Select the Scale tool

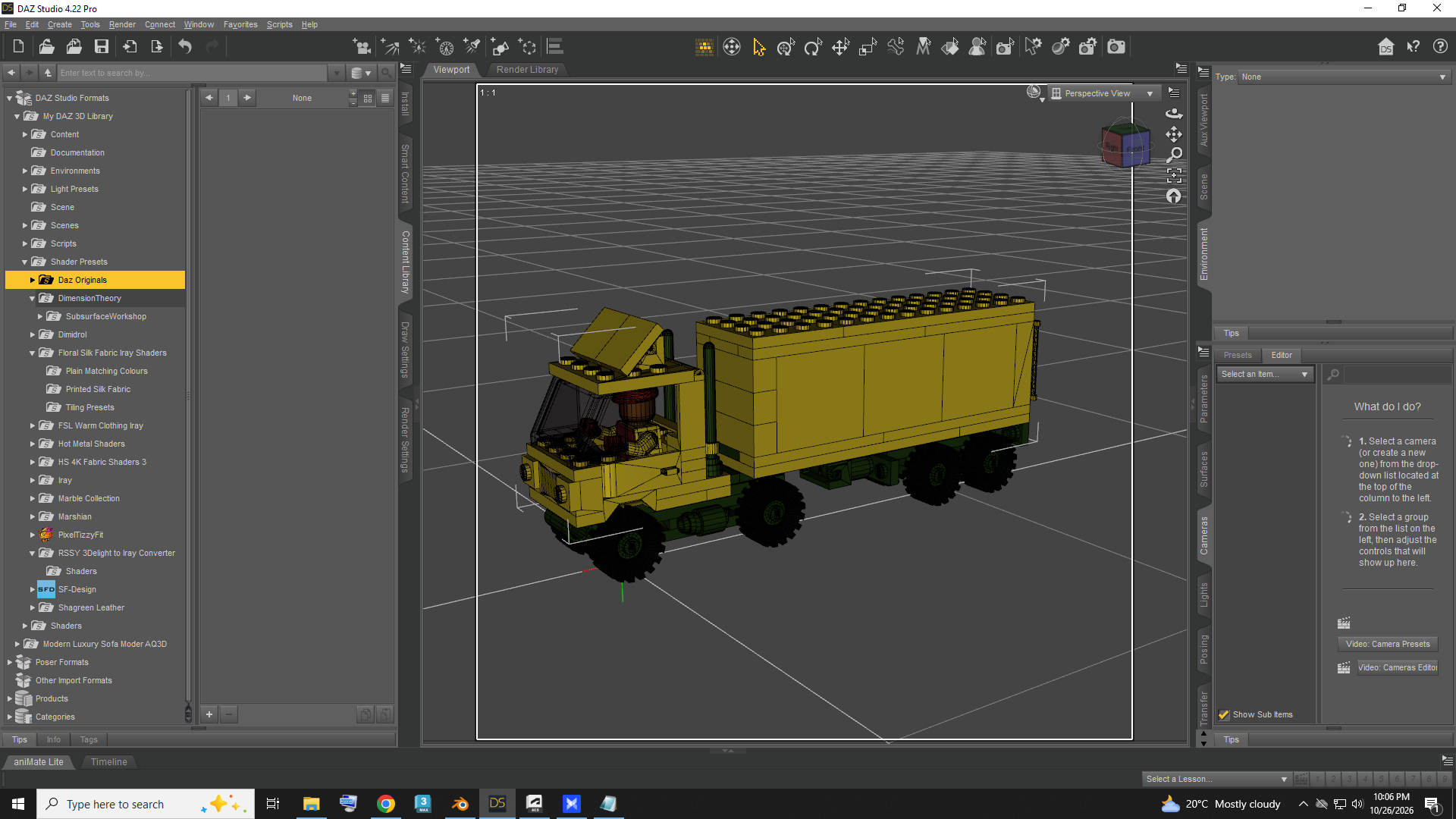pos(868,47)
